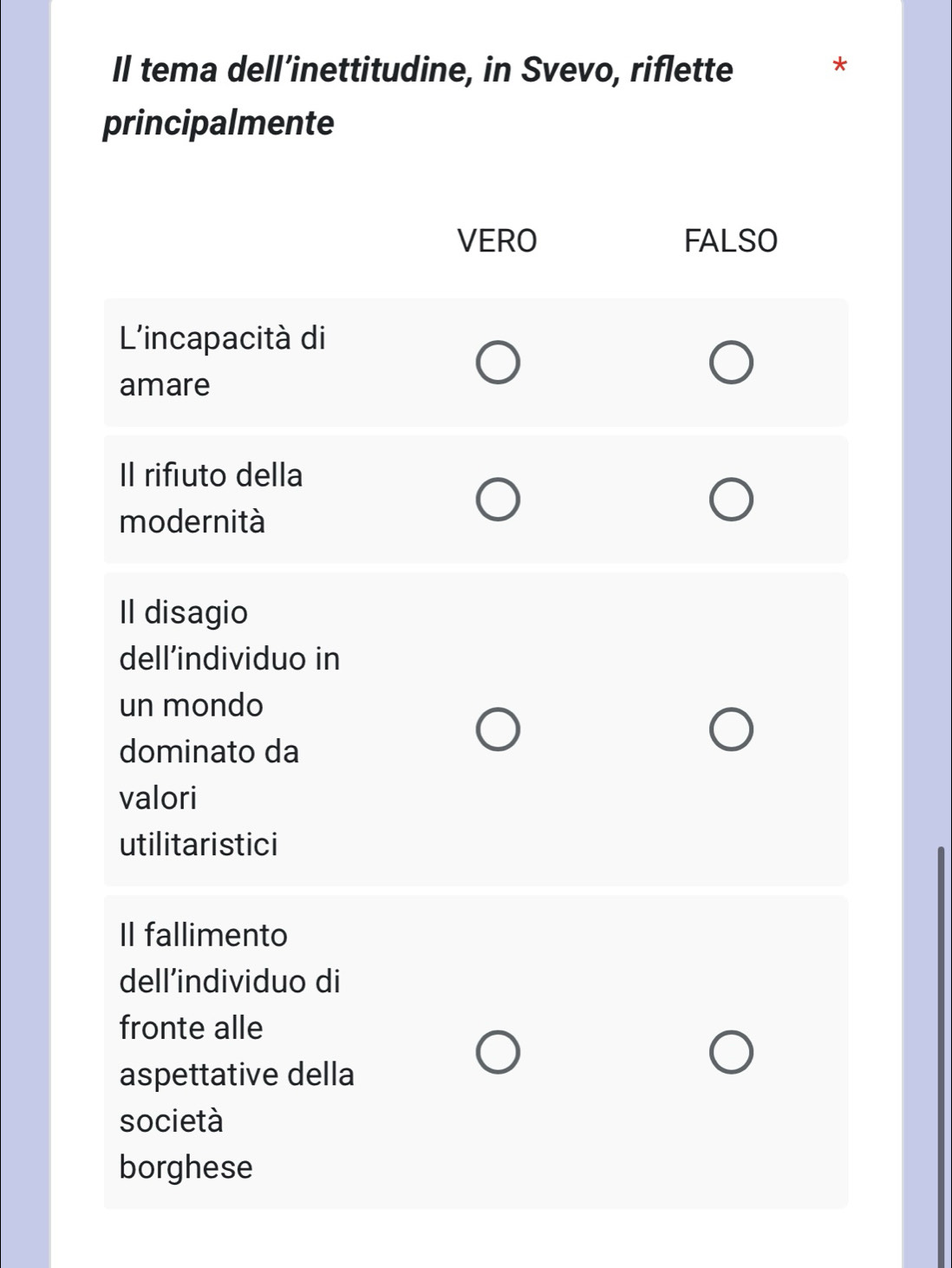The height and width of the screenshot is (1268, 952).
Task: Mark "L'incapacità di amare" as FALSO
Action: tap(731, 363)
